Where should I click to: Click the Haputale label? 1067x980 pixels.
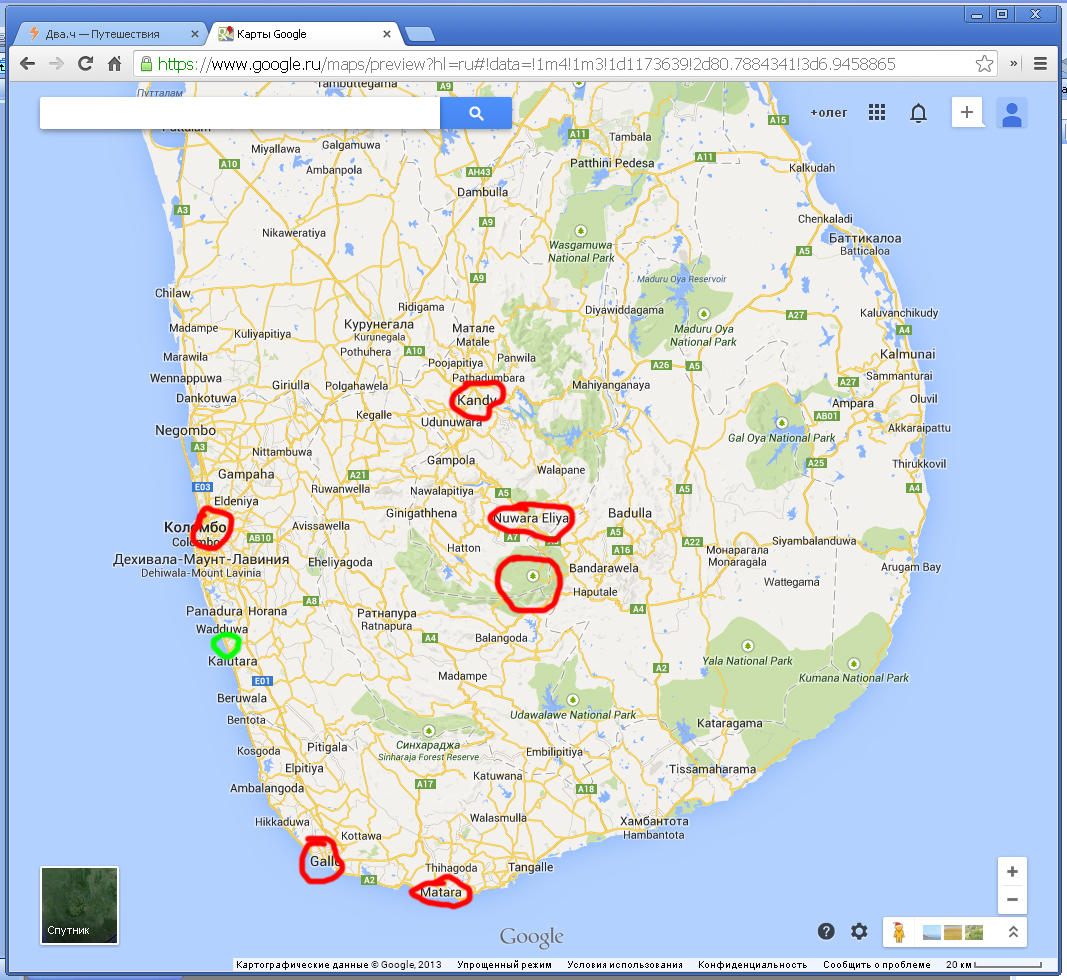coord(595,591)
